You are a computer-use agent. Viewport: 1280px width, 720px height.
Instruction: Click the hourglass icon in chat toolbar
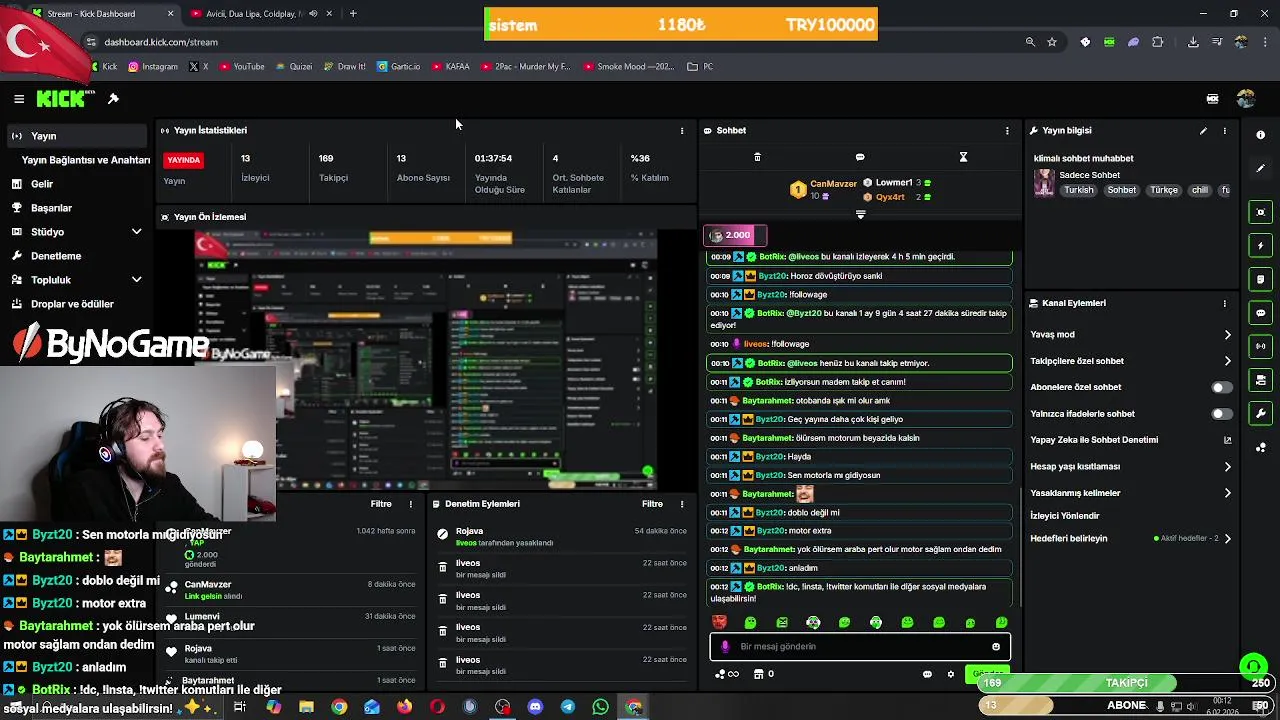[x=963, y=157]
